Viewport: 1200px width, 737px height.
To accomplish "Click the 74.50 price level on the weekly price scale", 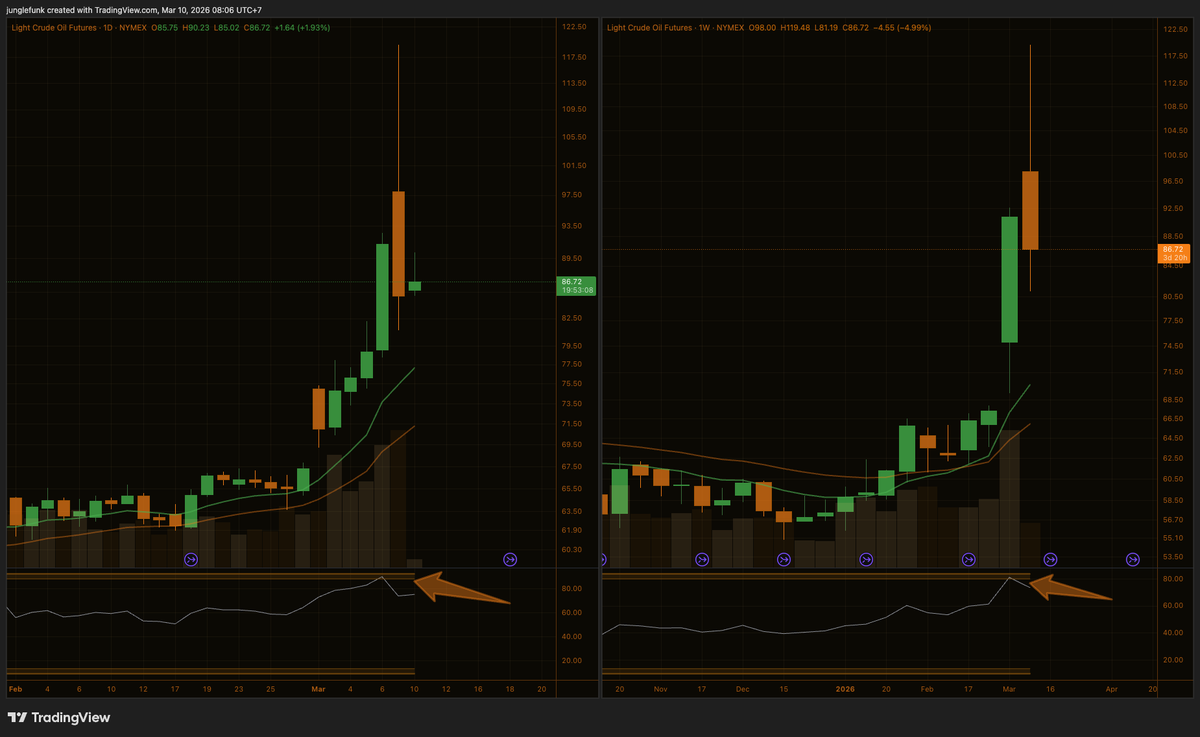I will [1174, 346].
